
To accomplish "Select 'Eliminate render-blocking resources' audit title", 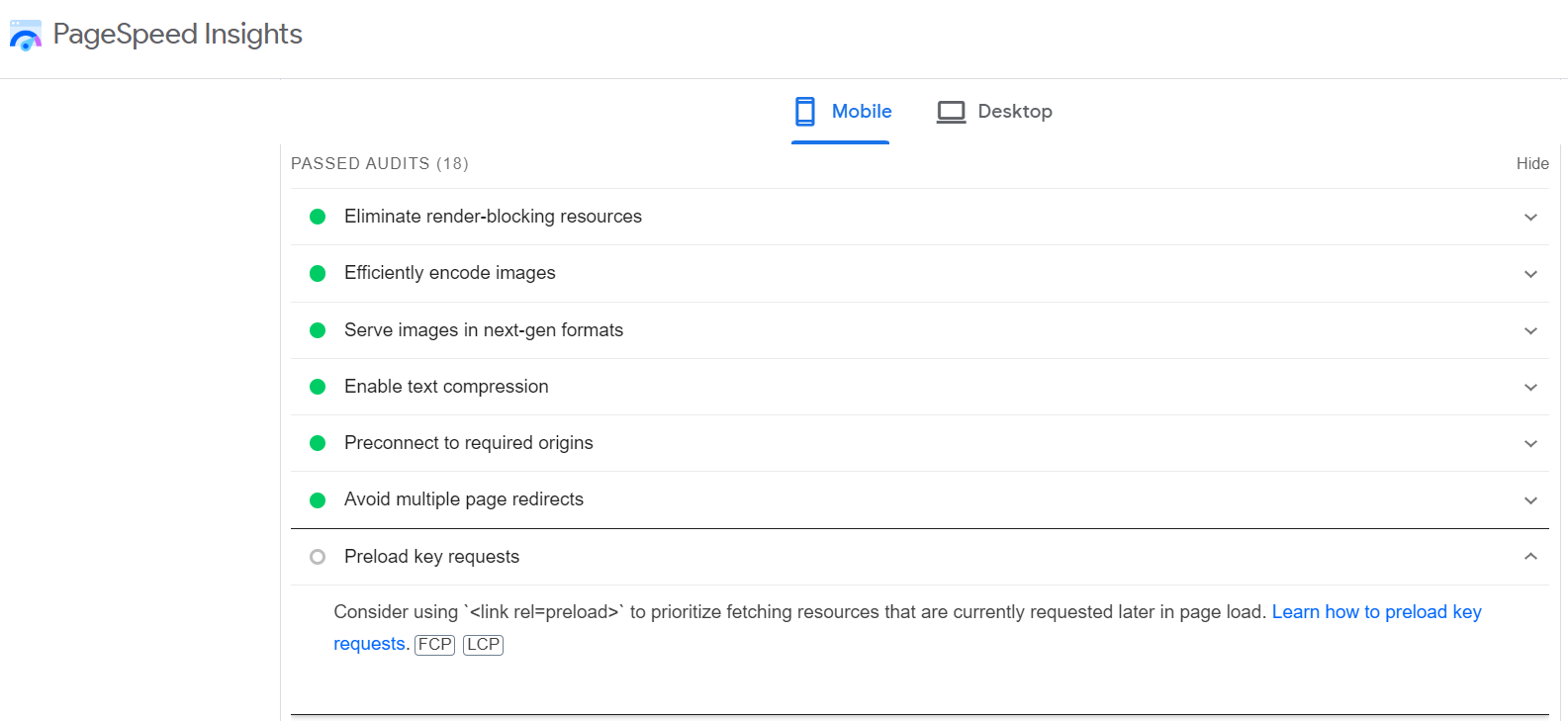I will [493, 217].
